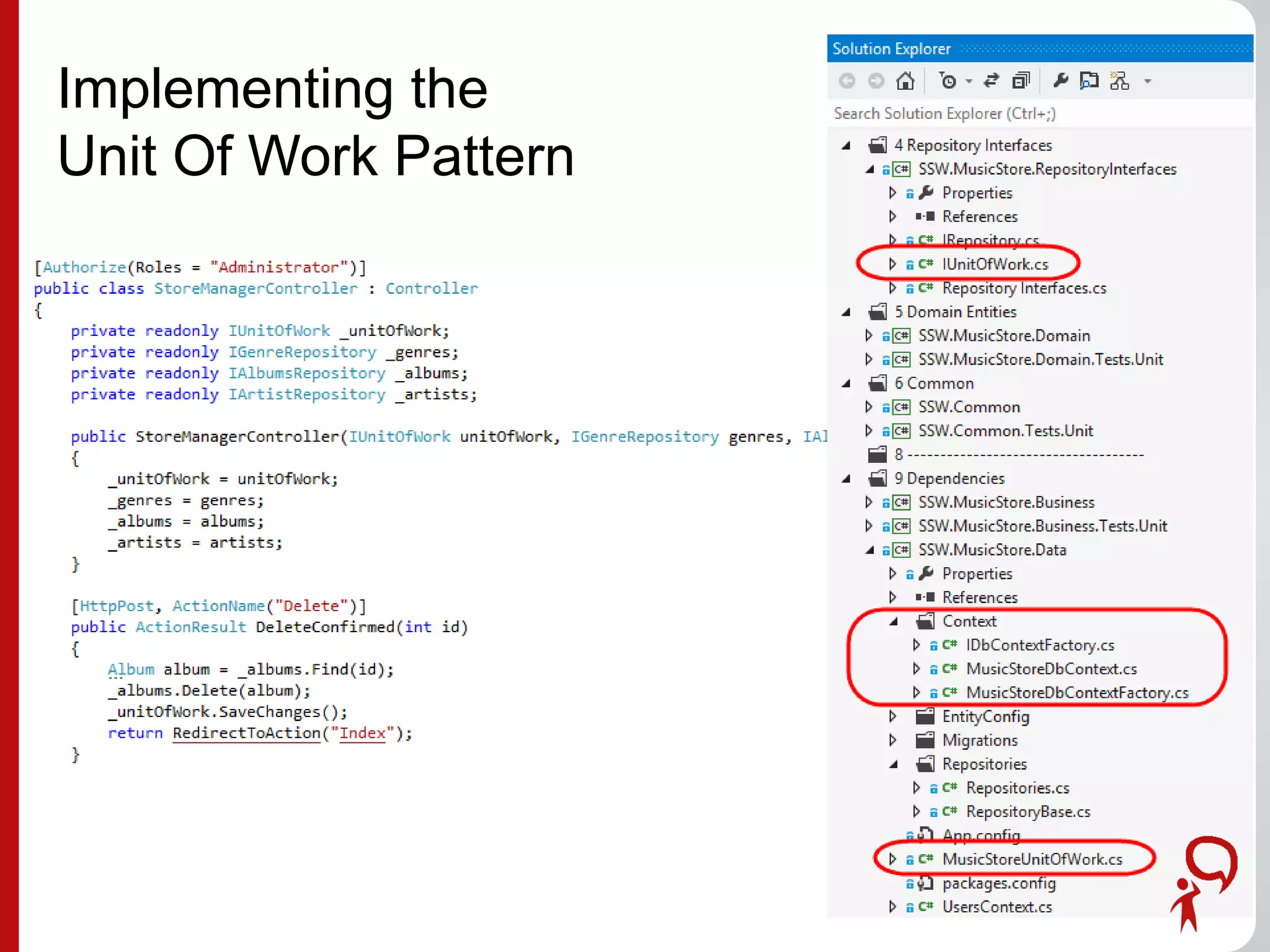1270x952 pixels.
Task: Select MusicStoreDbContext.cs C# file icon
Action: tap(950, 669)
